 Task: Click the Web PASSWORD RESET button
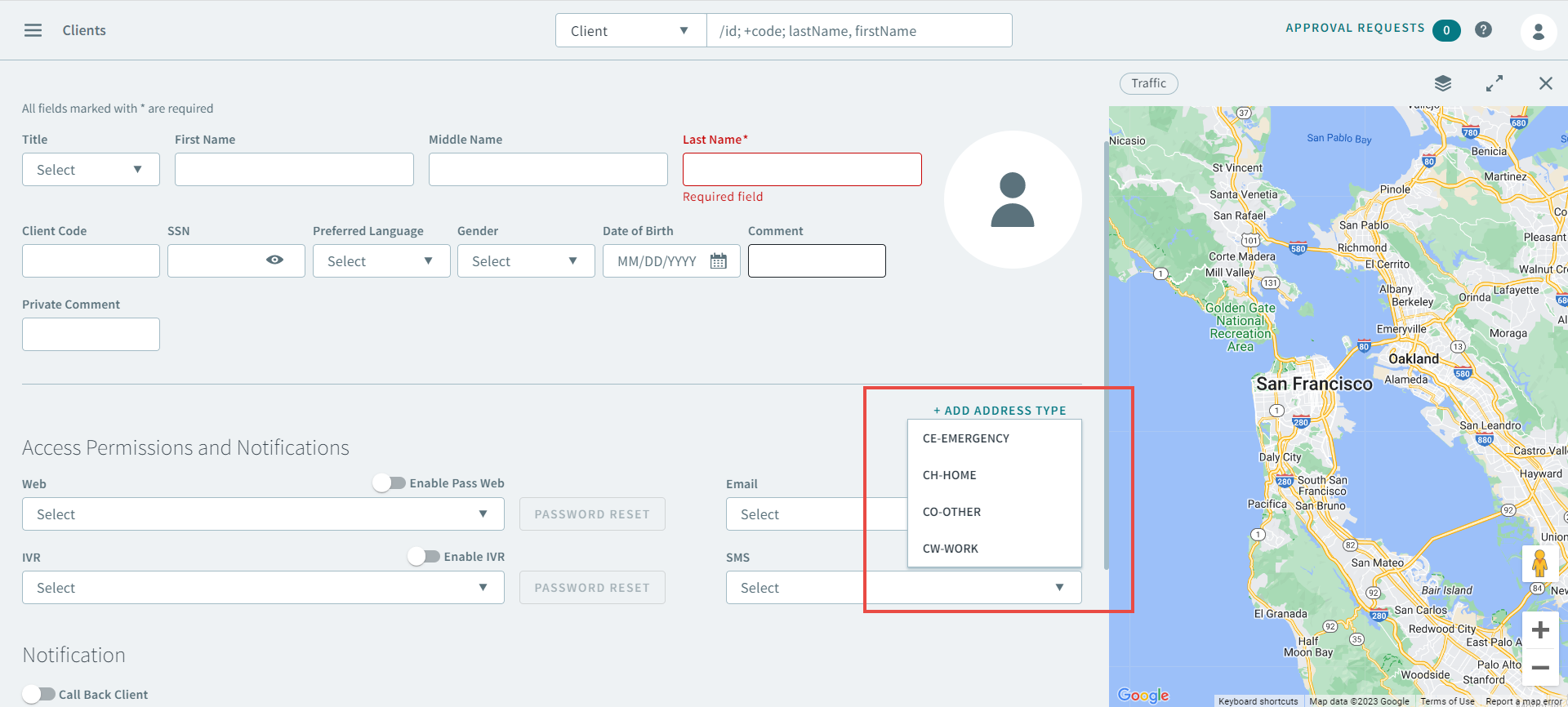(x=592, y=514)
